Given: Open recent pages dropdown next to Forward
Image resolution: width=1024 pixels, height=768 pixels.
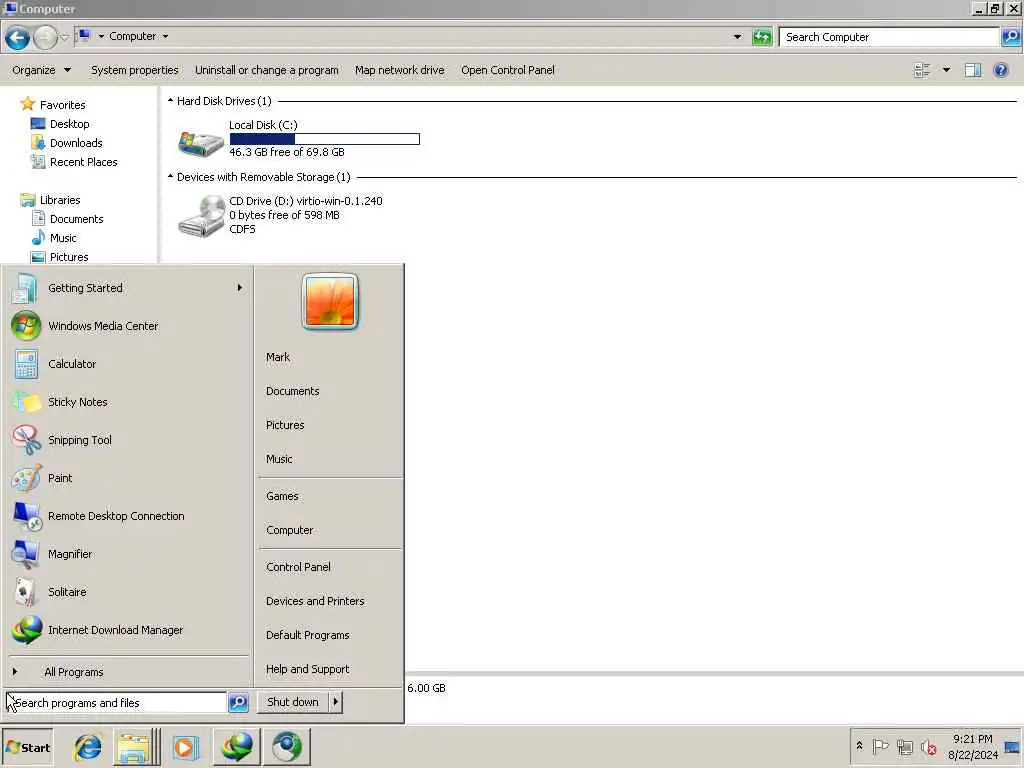Looking at the screenshot, I should tap(64, 37).
